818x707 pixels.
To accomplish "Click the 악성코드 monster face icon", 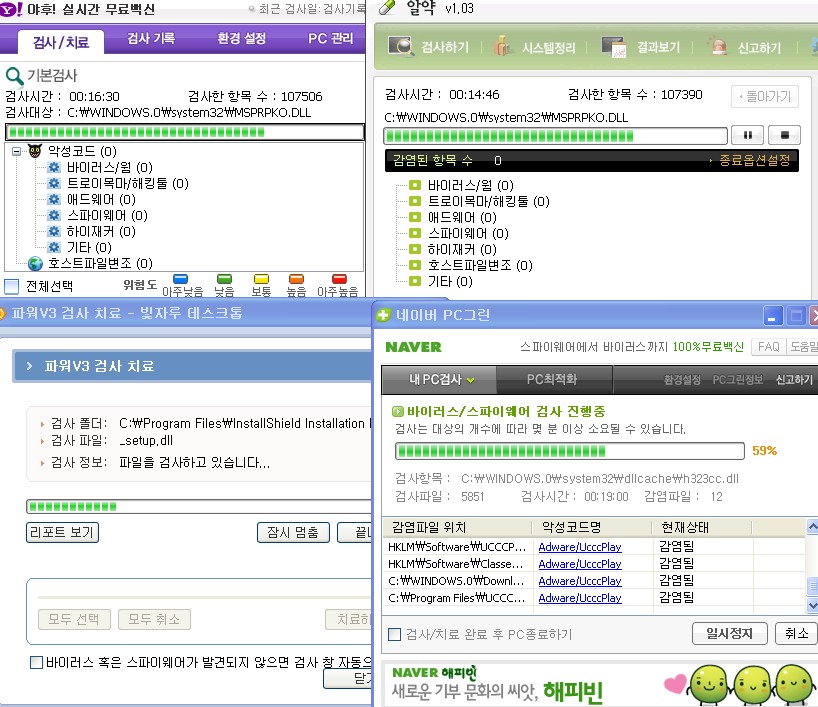I will coord(35,151).
